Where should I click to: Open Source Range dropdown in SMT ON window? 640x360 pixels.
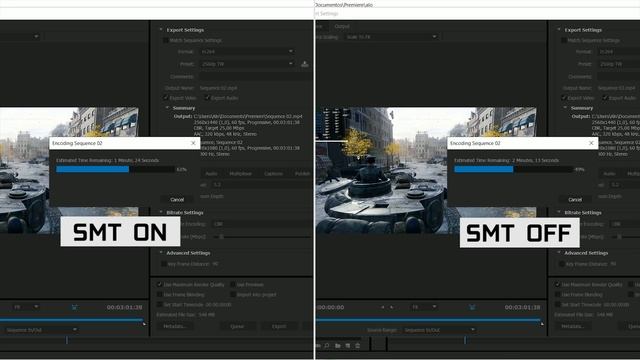(x=41, y=330)
